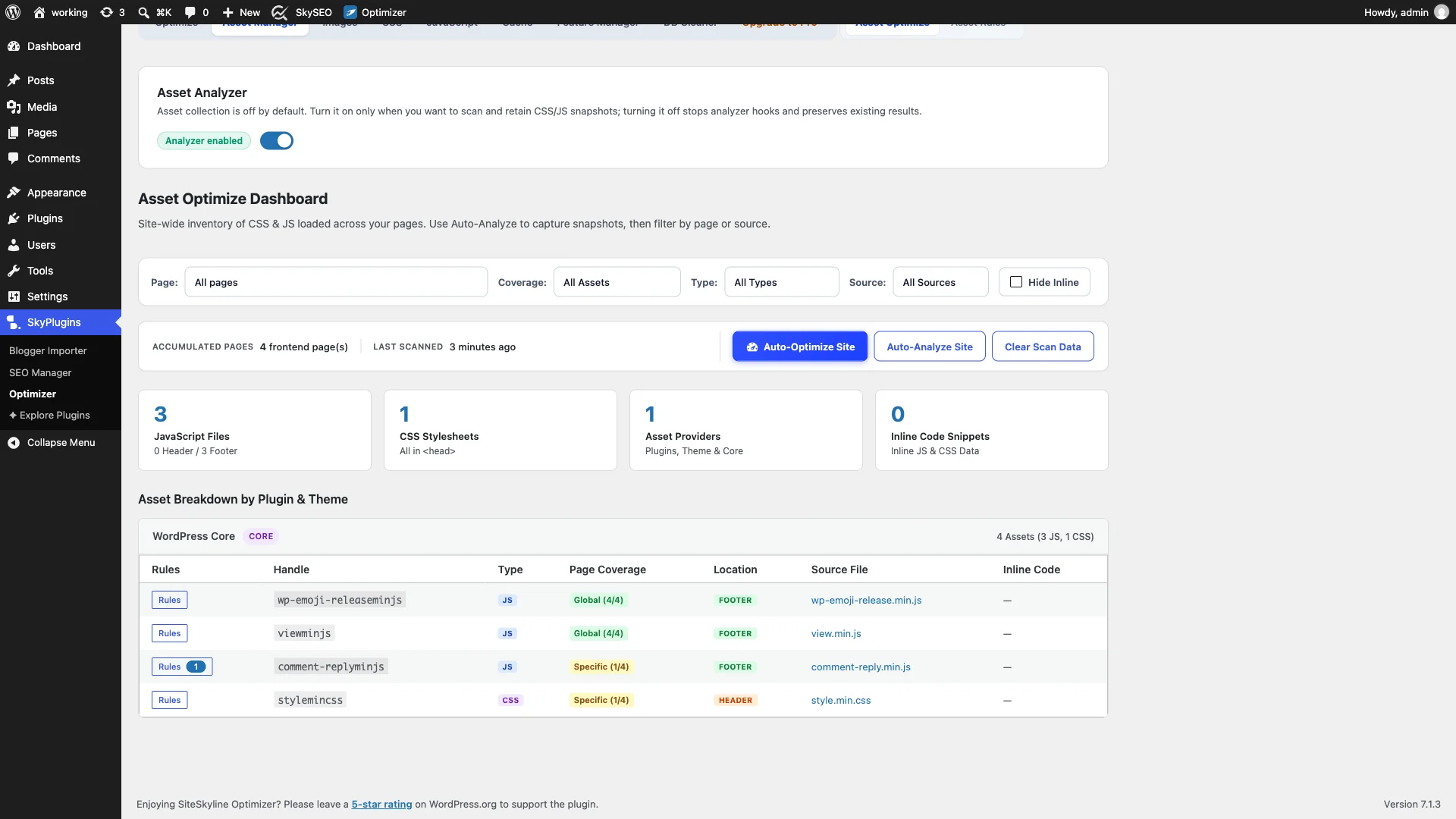Open the 5-star rating link
Screen dimensions: 1456x819
(381, 805)
